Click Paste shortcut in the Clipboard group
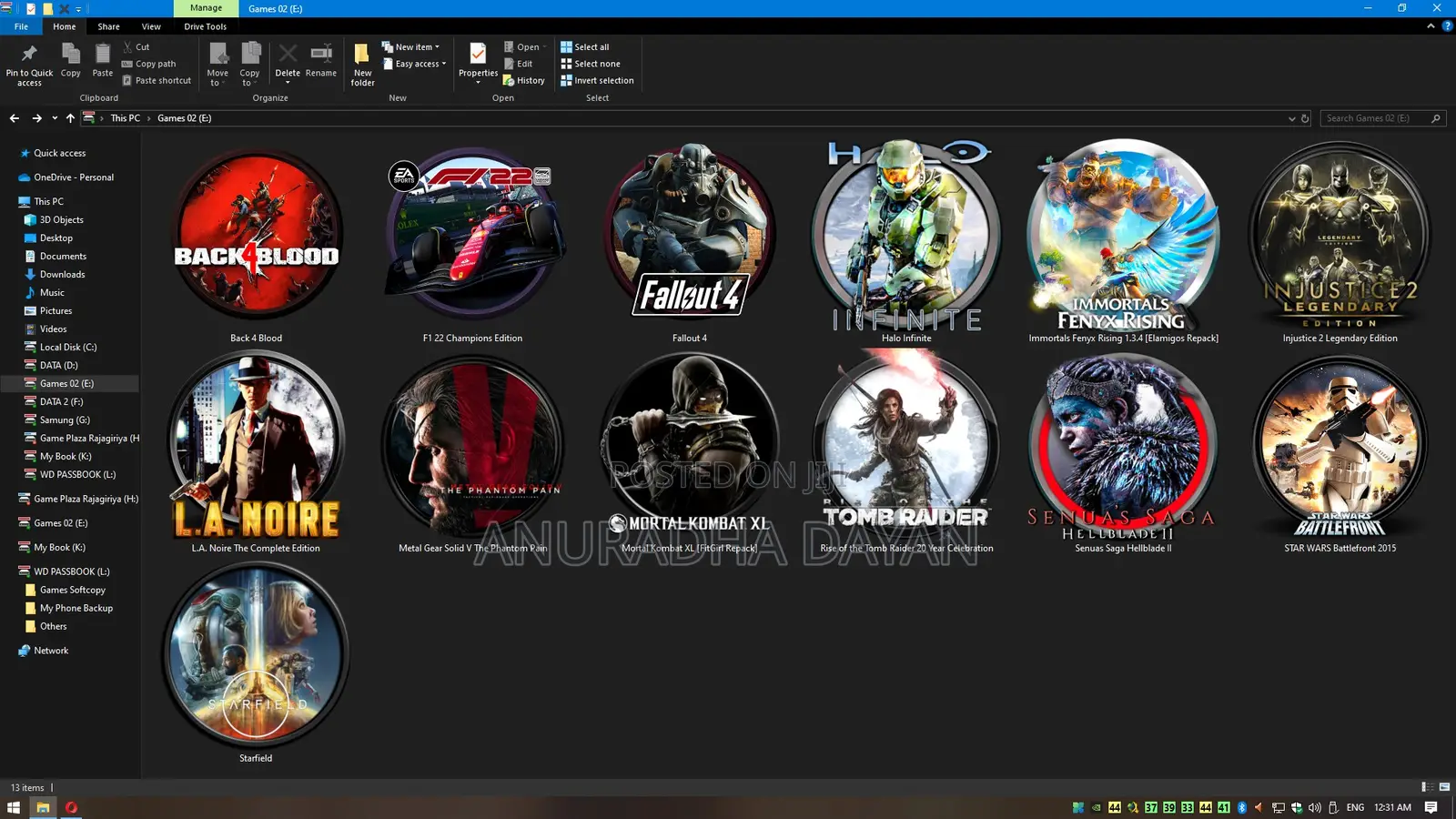This screenshot has width=1456, height=819. click(157, 80)
